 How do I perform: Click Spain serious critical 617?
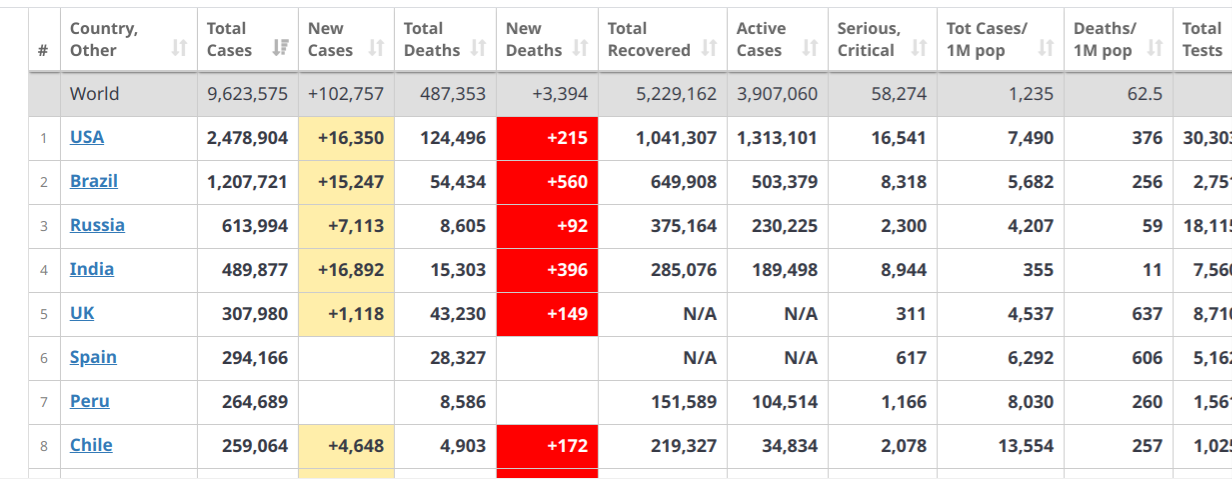click(x=911, y=358)
